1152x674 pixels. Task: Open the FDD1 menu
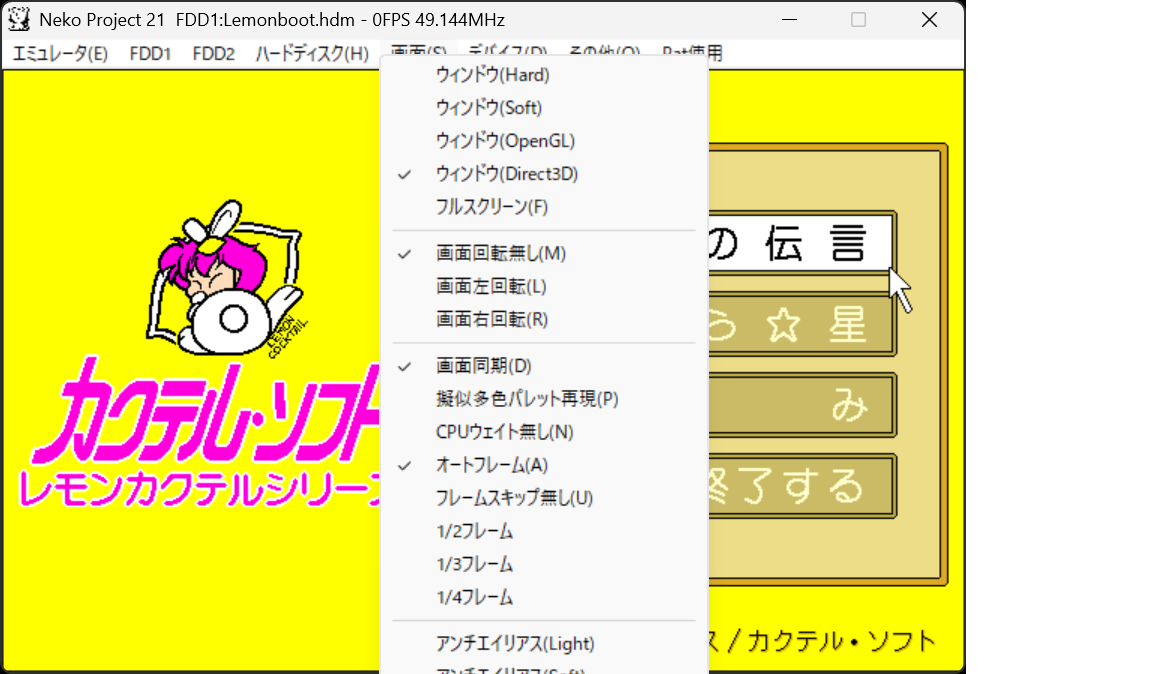pyautogui.click(x=150, y=54)
